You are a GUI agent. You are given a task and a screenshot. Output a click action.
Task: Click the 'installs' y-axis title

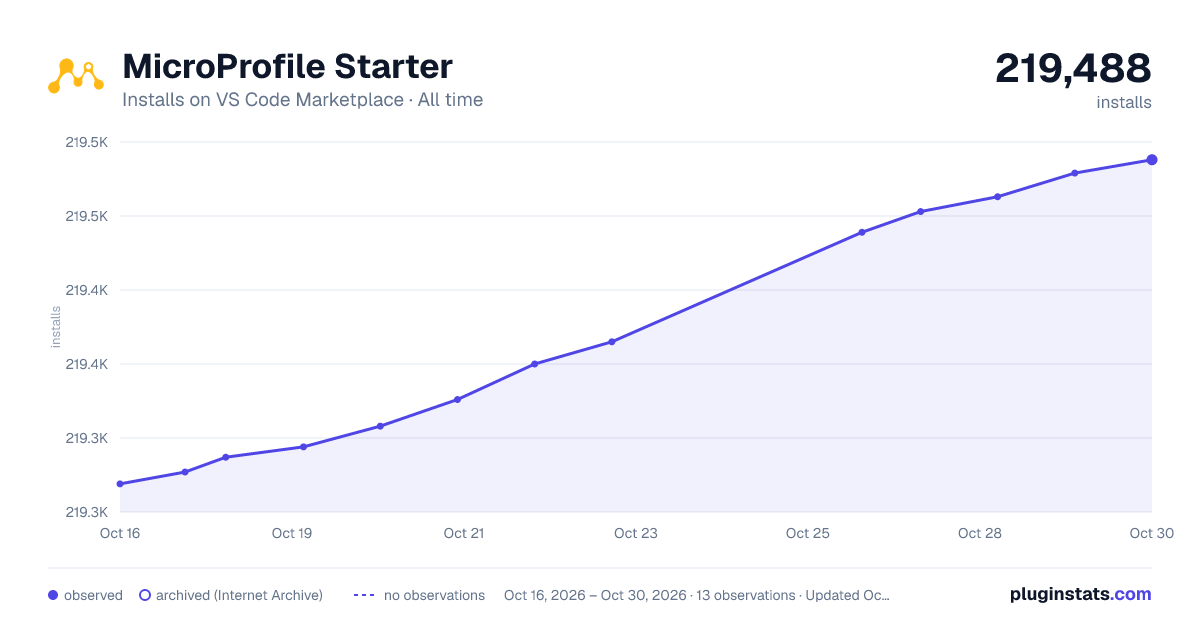click(x=56, y=327)
